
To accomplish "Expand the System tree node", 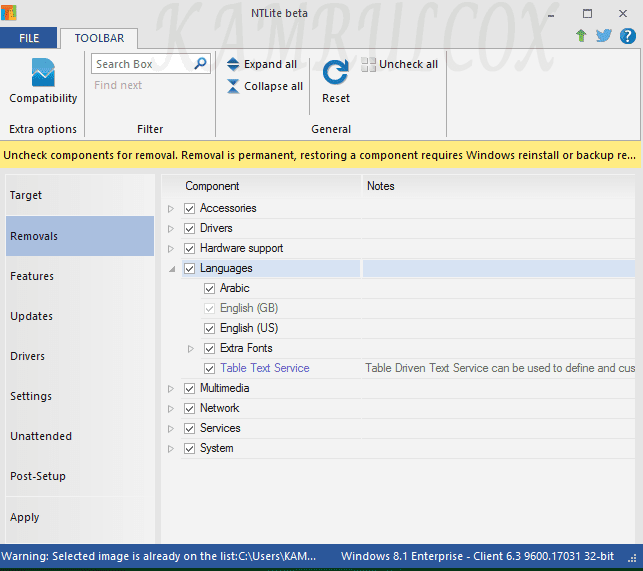I will pos(171,449).
